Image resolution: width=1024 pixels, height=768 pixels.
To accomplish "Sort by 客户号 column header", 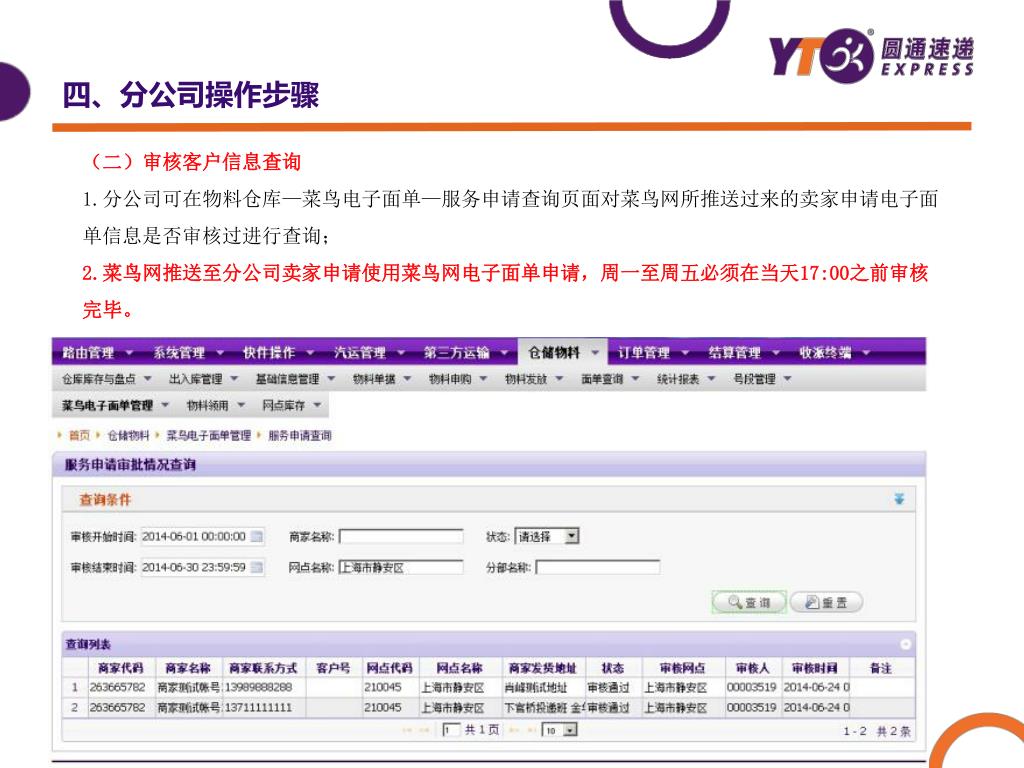I will 333,668.
